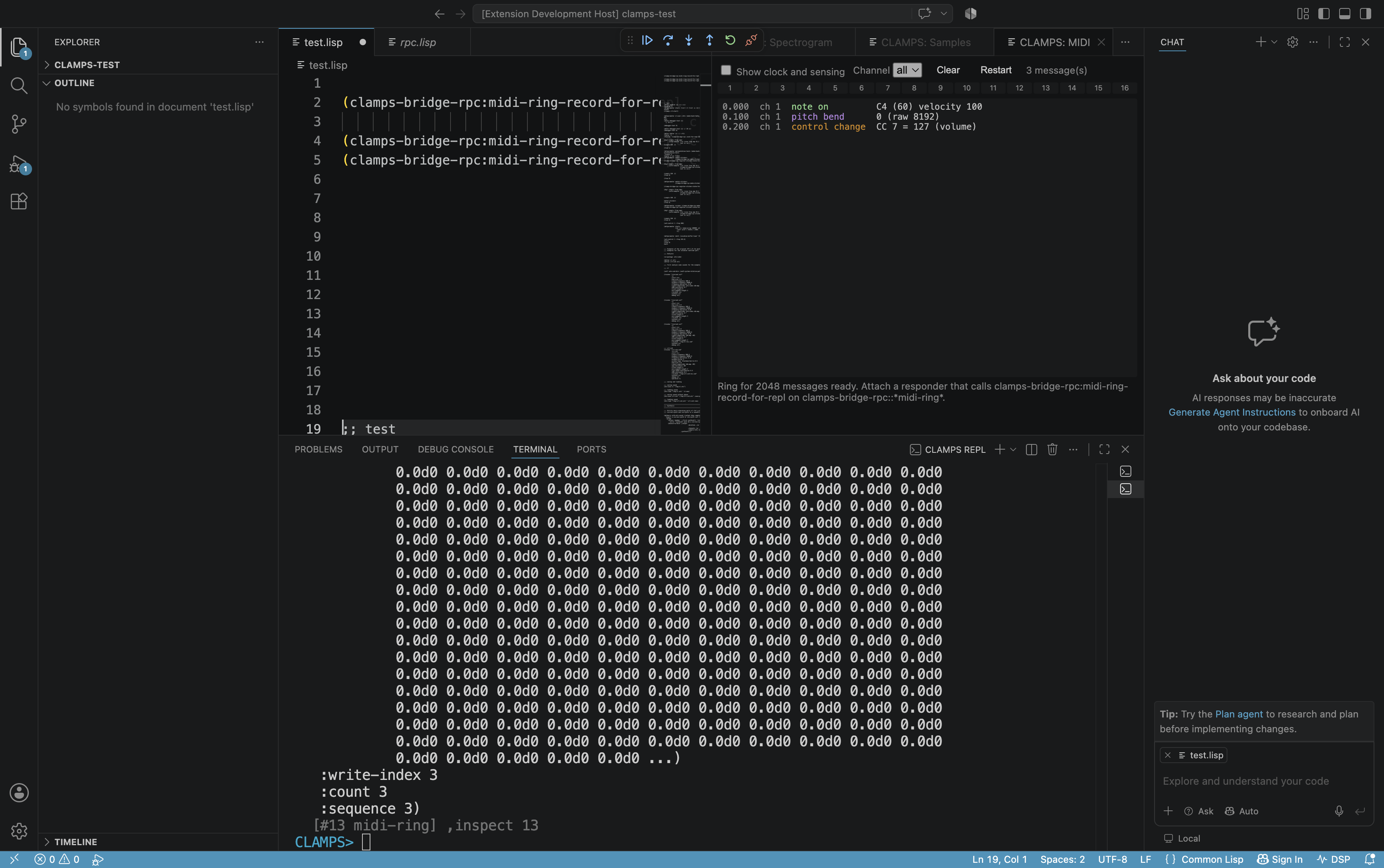This screenshot has width=1384, height=868.
Task: Open Generate Agent Instructions link
Action: coord(1232,412)
